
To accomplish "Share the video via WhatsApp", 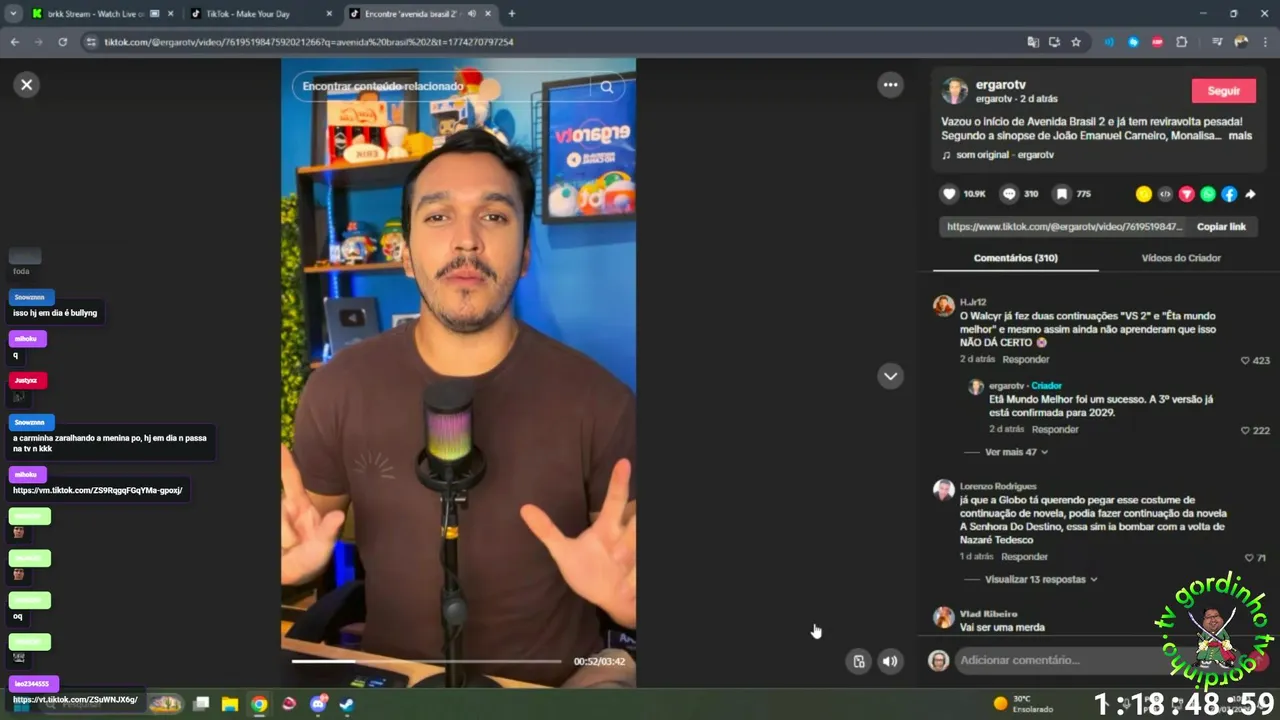I will coord(1208,194).
